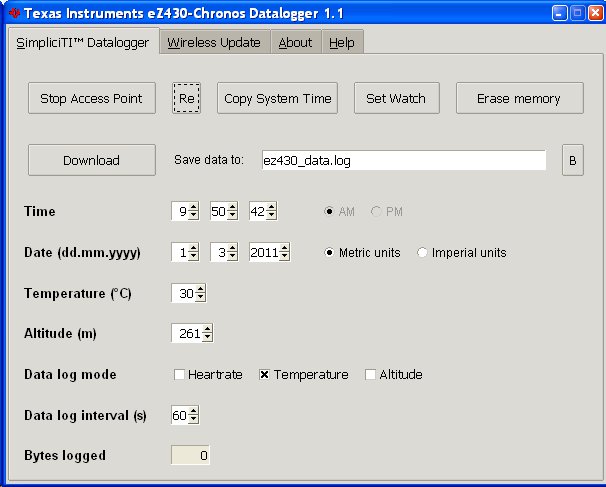606x487 pixels.
Task: Uncheck the Temperature log mode checkbox
Action: [264, 375]
